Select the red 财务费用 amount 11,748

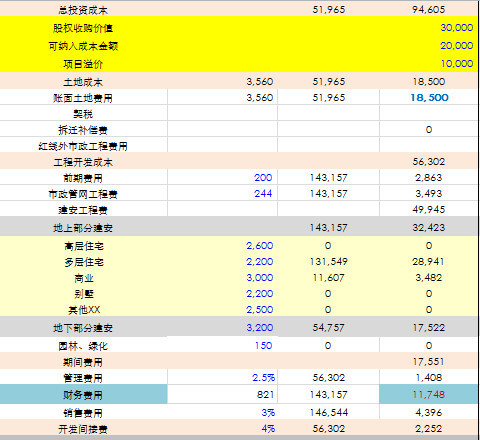pos(429,395)
